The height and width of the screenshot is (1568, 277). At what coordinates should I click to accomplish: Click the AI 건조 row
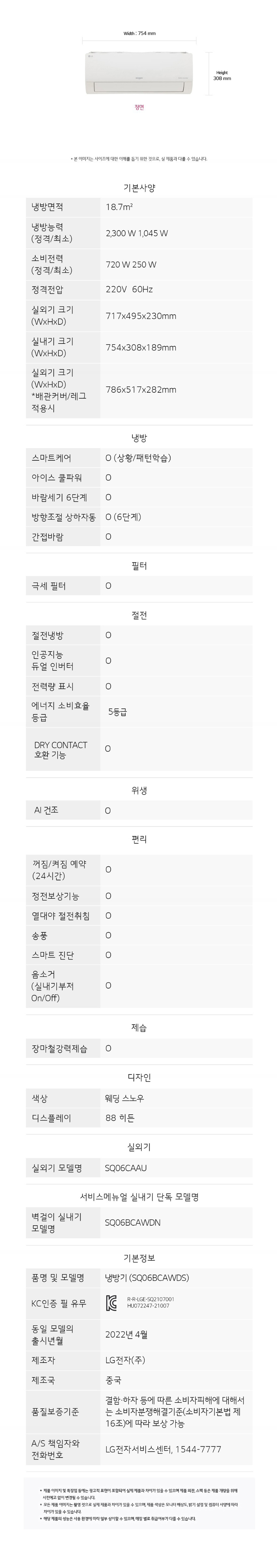click(139, 810)
